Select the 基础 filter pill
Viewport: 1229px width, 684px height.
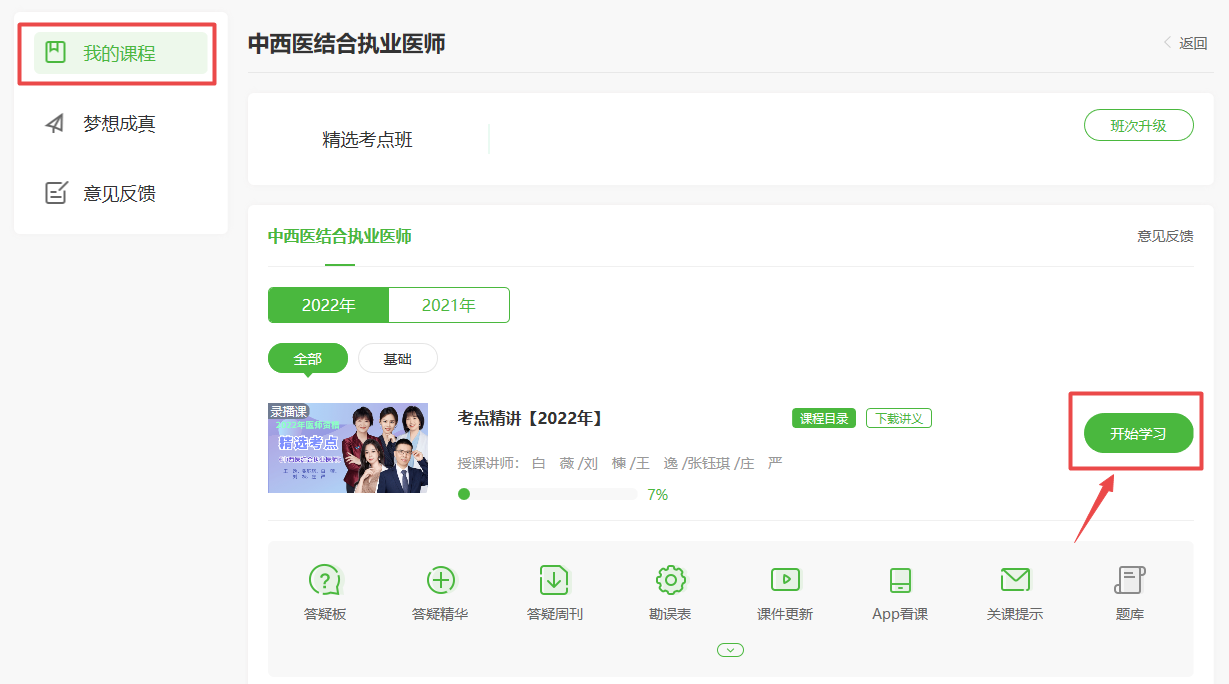pos(398,359)
